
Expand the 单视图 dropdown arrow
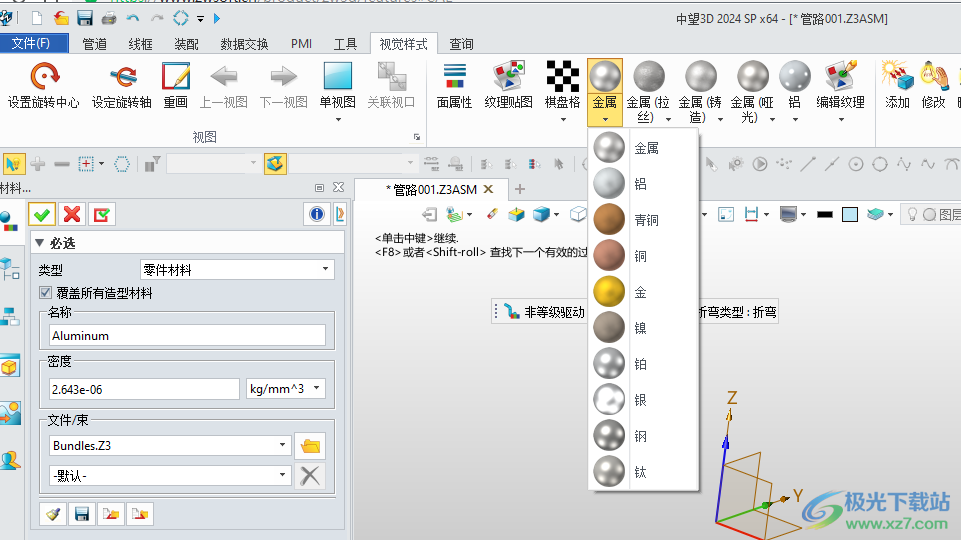point(338,119)
